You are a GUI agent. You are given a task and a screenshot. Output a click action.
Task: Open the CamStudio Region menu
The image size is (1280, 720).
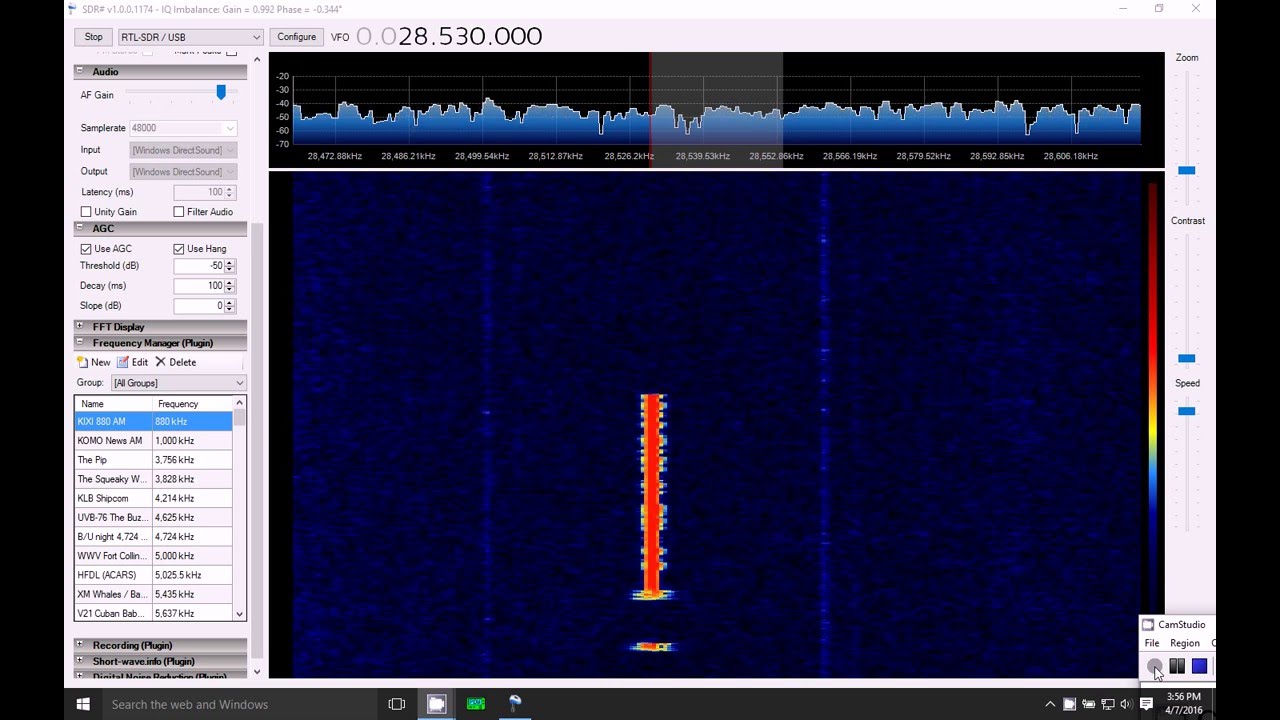click(1185, 643)
